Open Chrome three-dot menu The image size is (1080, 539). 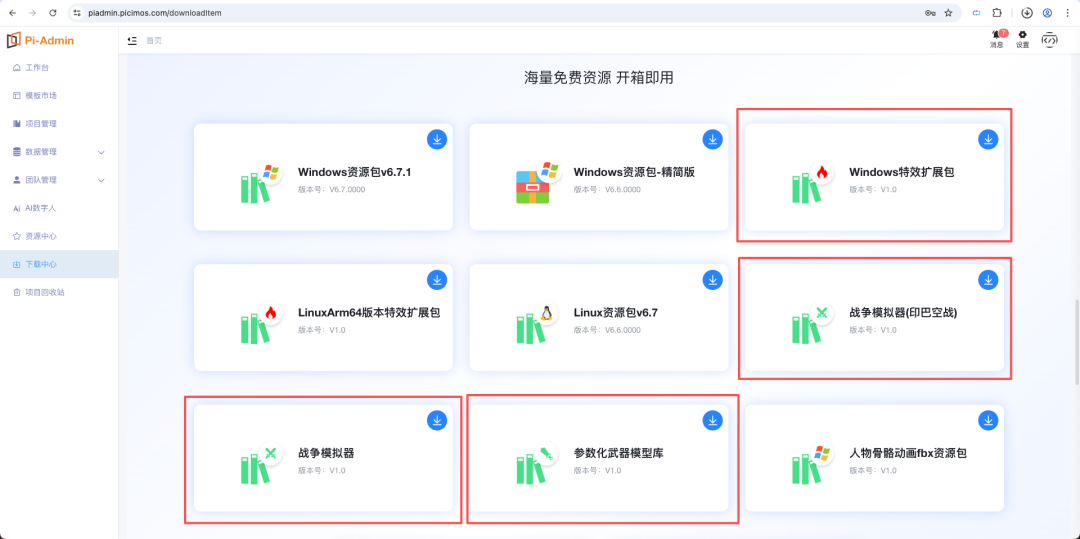[1068, 13]
